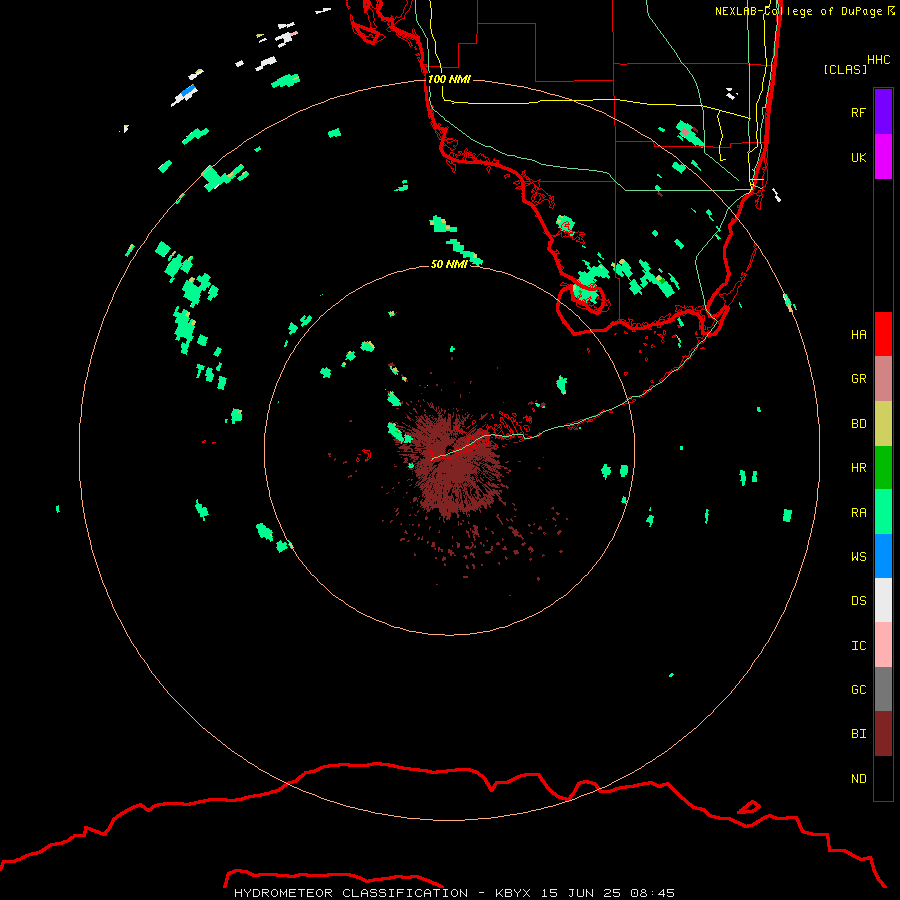Click the GC gray legend swatch

pyautogui.click(x=883, y=689)
